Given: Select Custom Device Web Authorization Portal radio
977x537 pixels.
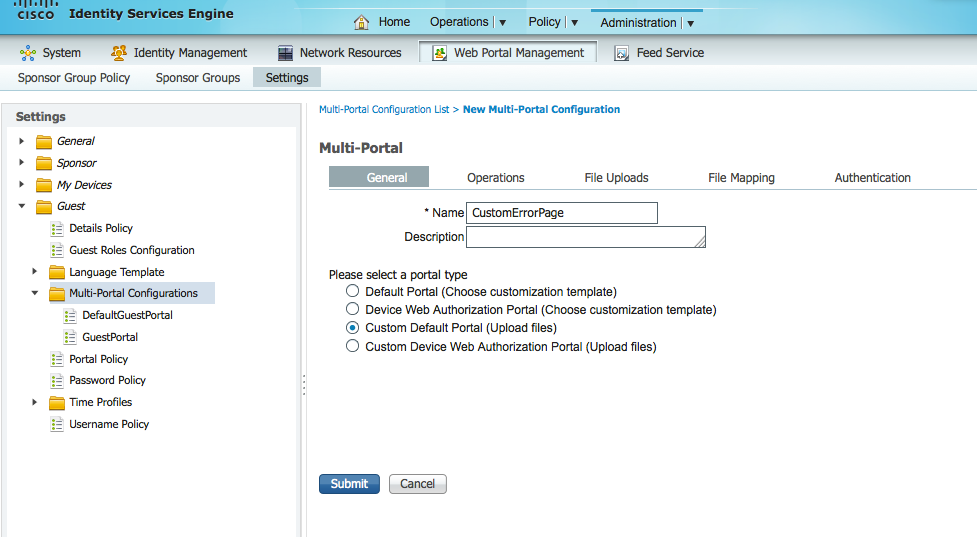Looking at the screenshot, I should (353, 346).
